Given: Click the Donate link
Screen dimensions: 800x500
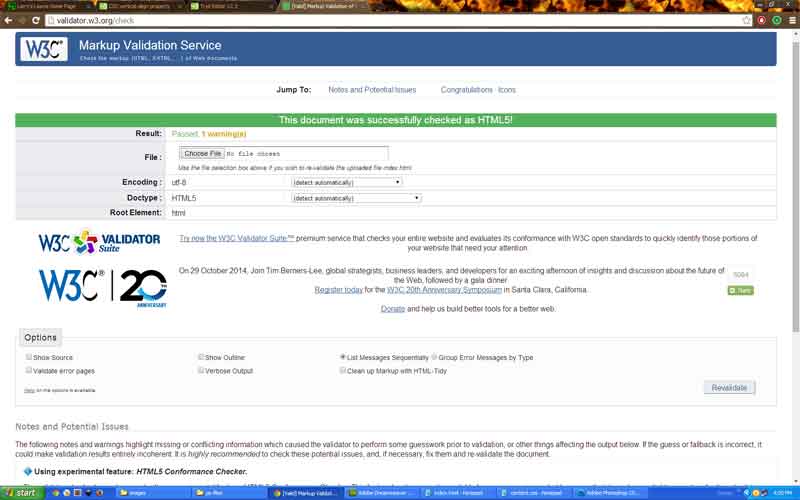Looking at the screenshot, I should click(x=393, y=309).
